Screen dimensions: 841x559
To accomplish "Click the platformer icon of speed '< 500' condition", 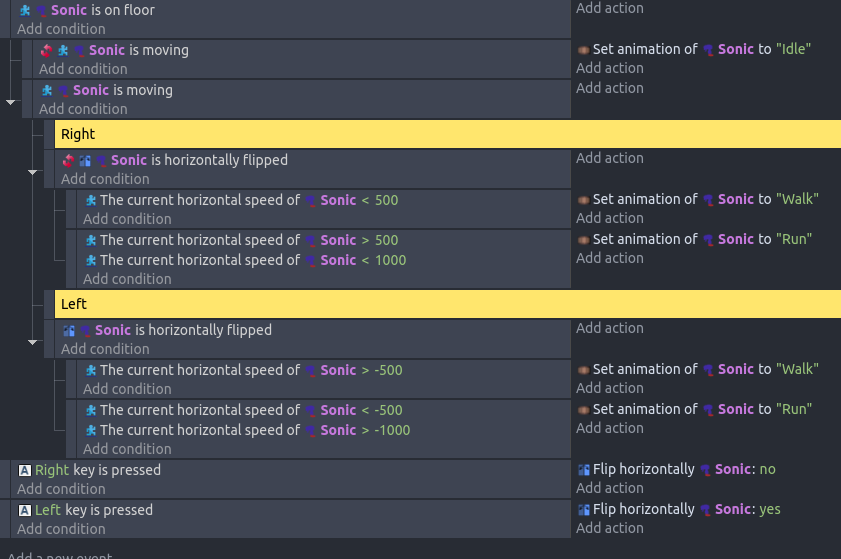I will click(x=91, y=200).
